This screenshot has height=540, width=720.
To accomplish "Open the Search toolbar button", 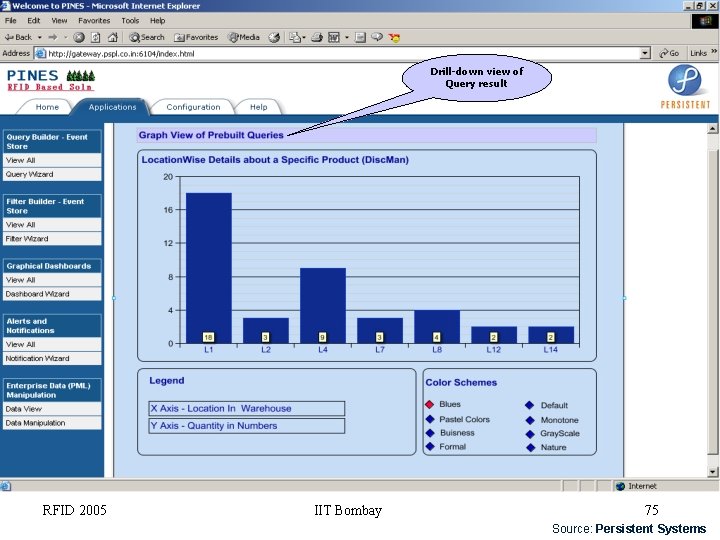I will (146, 37).
